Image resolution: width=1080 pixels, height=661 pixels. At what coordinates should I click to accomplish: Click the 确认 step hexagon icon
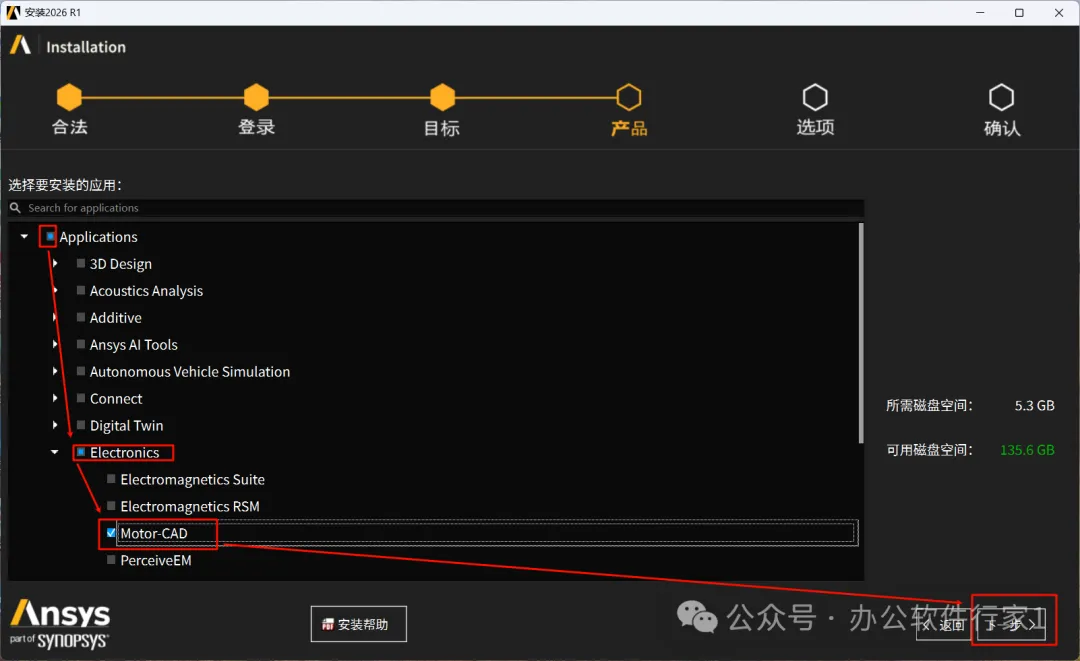coord(1001,97)
